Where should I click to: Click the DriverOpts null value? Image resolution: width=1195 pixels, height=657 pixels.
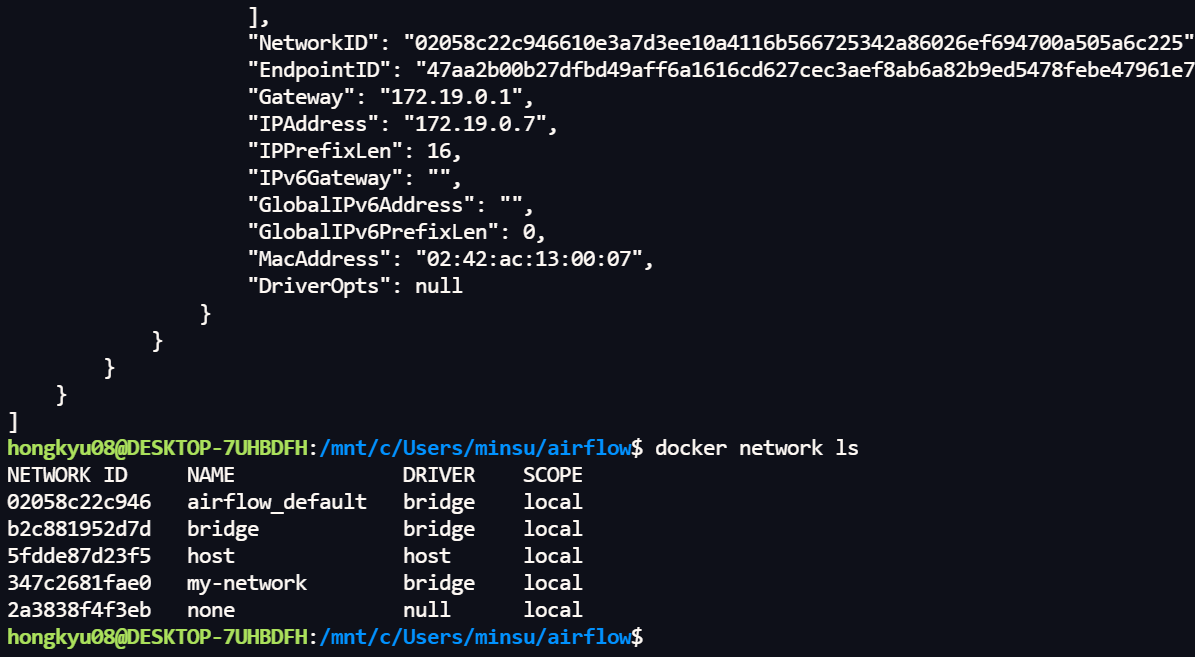439,286
